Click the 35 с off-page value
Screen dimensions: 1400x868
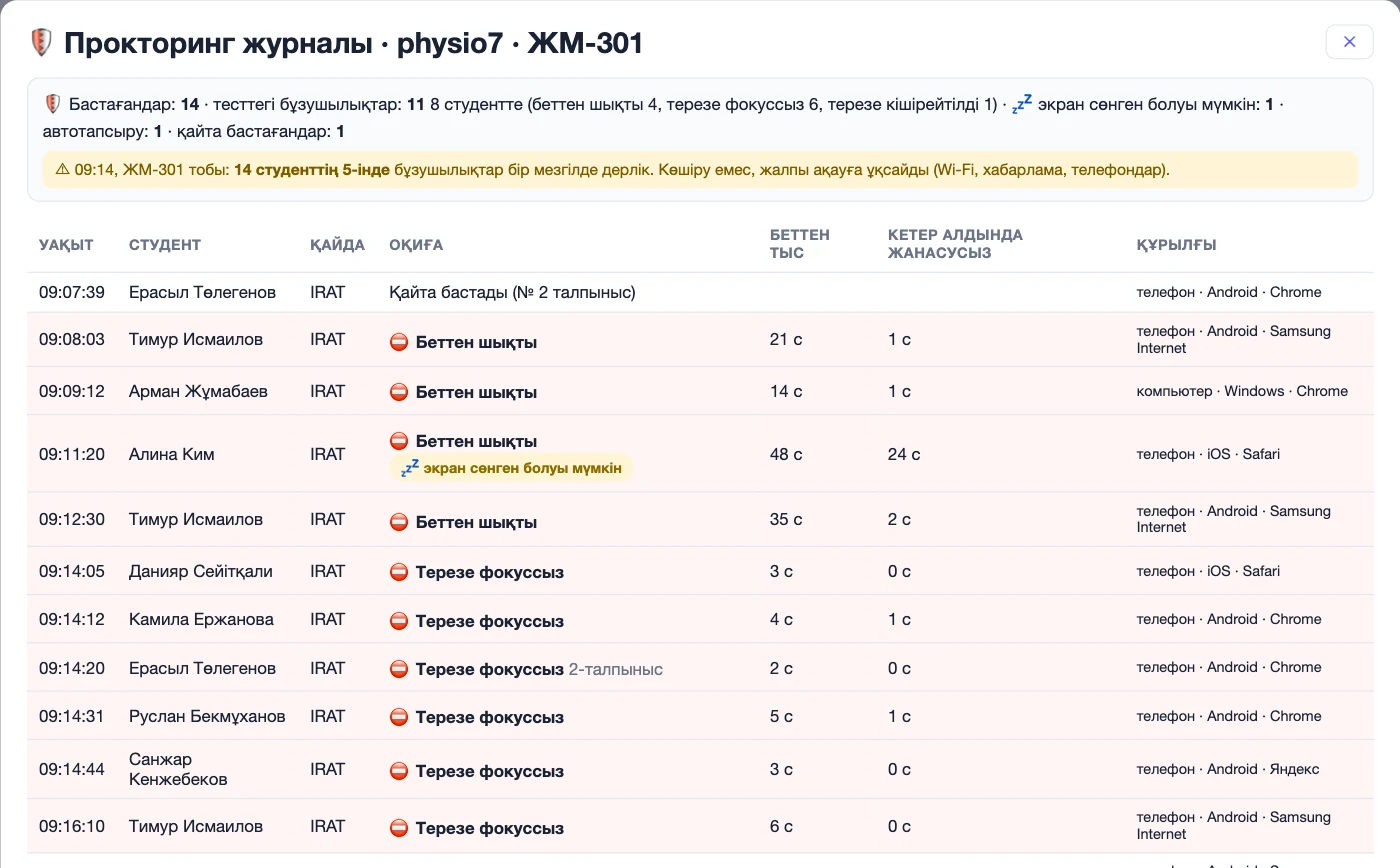click(786, 519)
